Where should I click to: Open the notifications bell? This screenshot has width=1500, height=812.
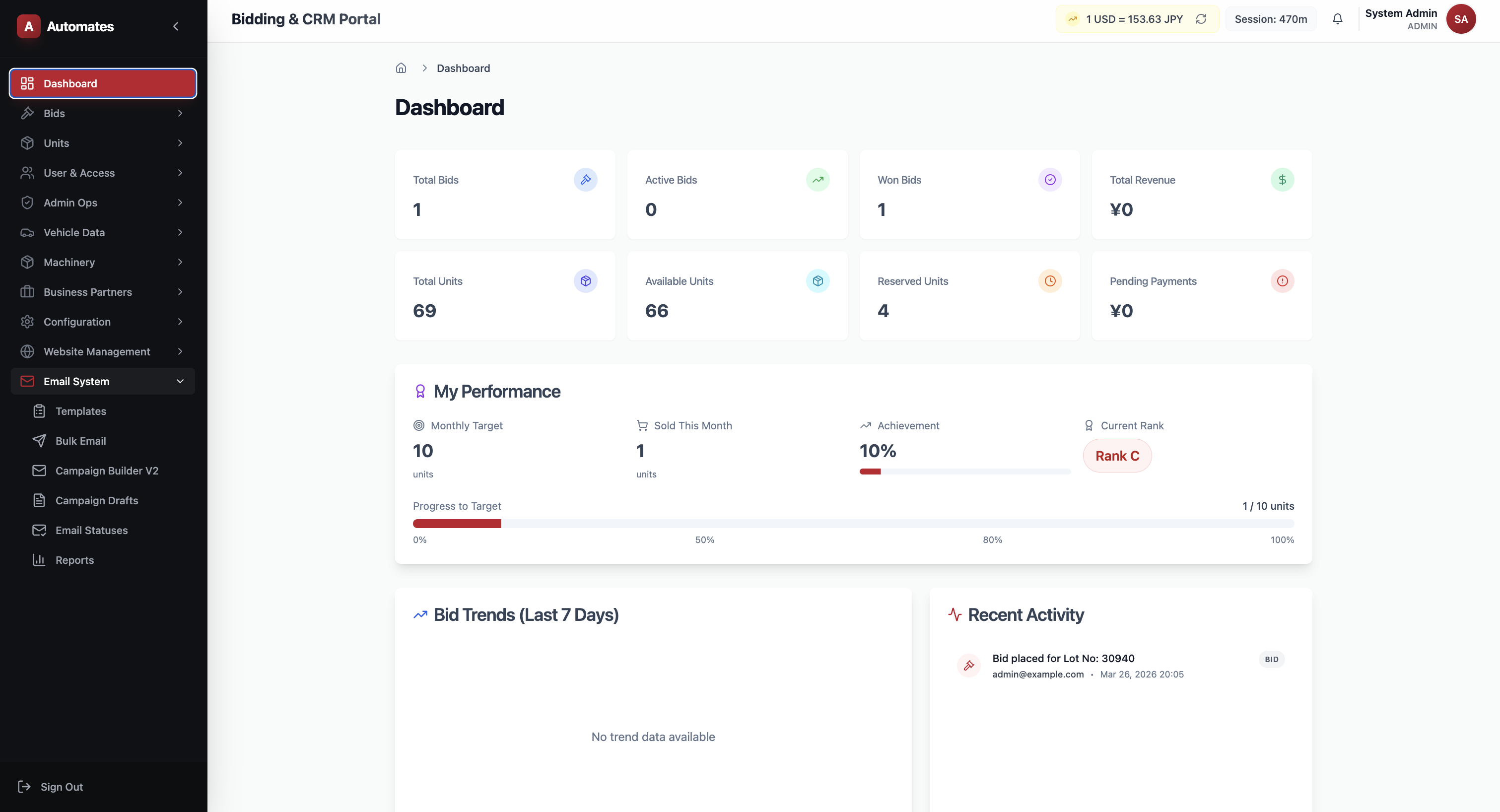pyautogui.click(x=1338, y=19)
